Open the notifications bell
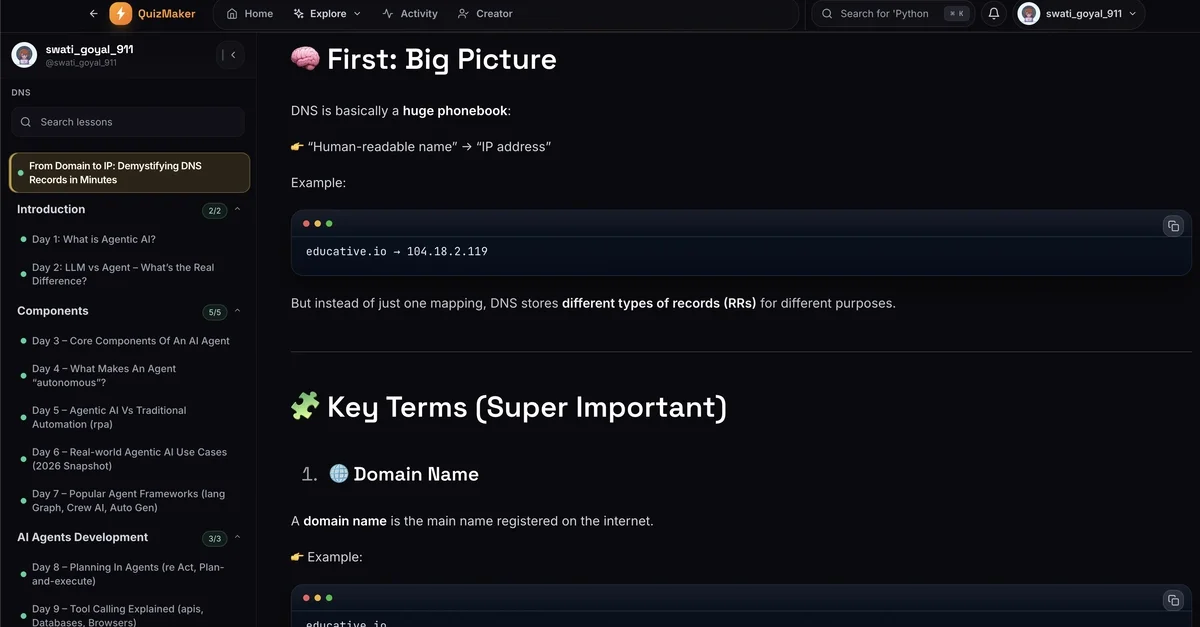This screenshot has height=627, width=1200. click(994, 14)
